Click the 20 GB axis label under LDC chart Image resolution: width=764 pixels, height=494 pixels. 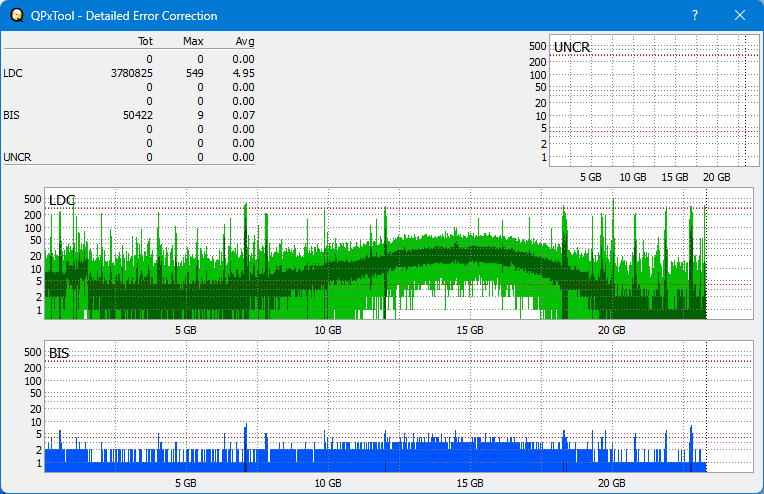(x=611, y=330)
